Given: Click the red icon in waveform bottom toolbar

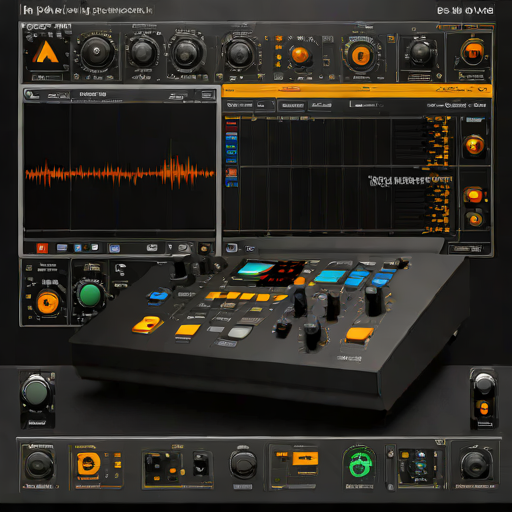Looking at the screenshot, I should [42, 248].
